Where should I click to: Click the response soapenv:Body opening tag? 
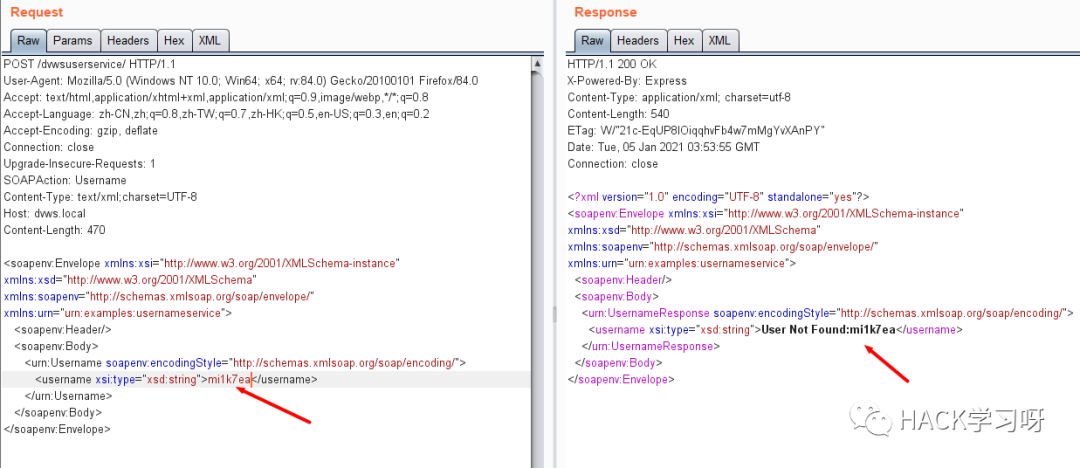[x=618, y=296]
